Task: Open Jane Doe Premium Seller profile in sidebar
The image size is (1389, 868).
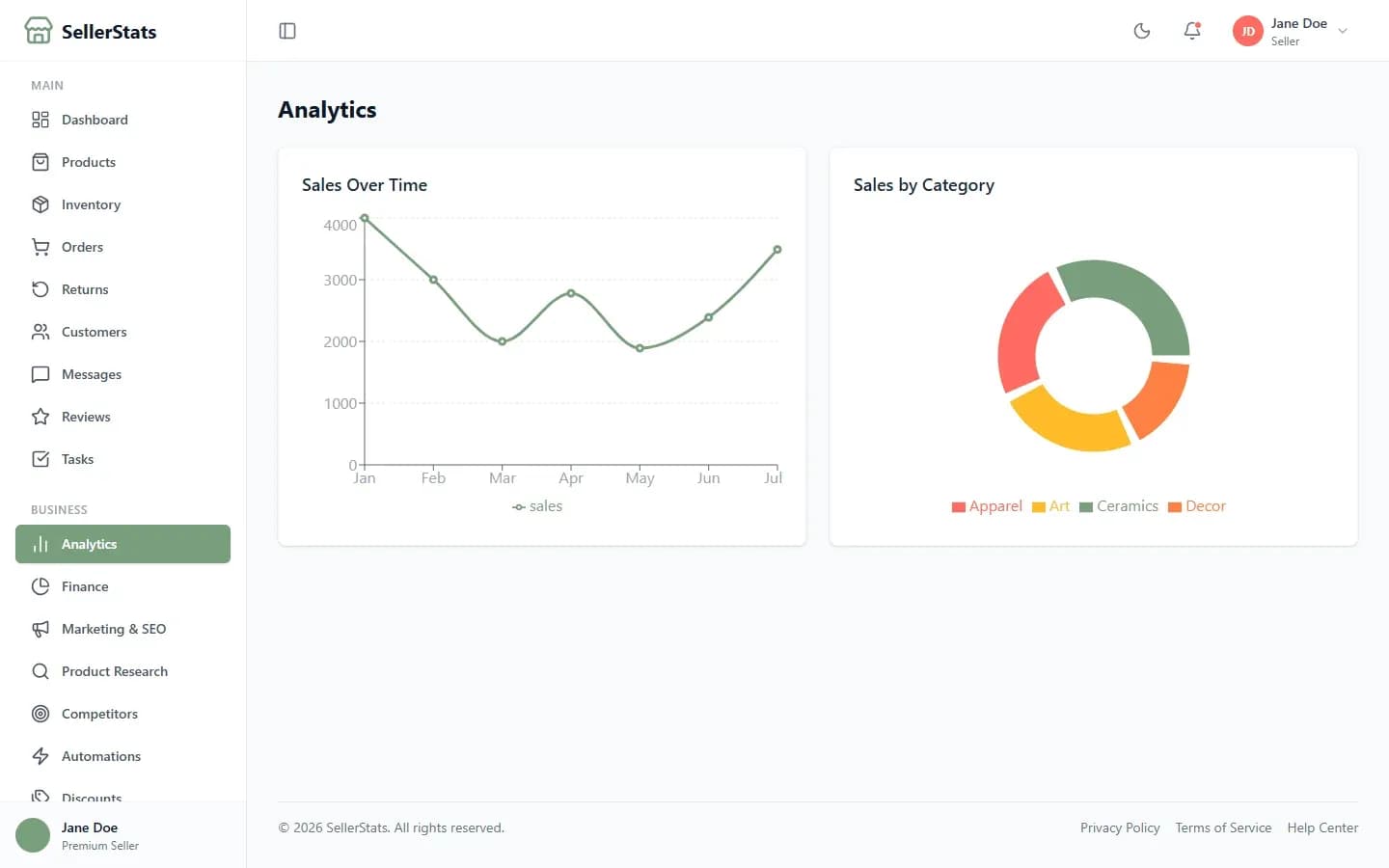Action: point(123,835)
